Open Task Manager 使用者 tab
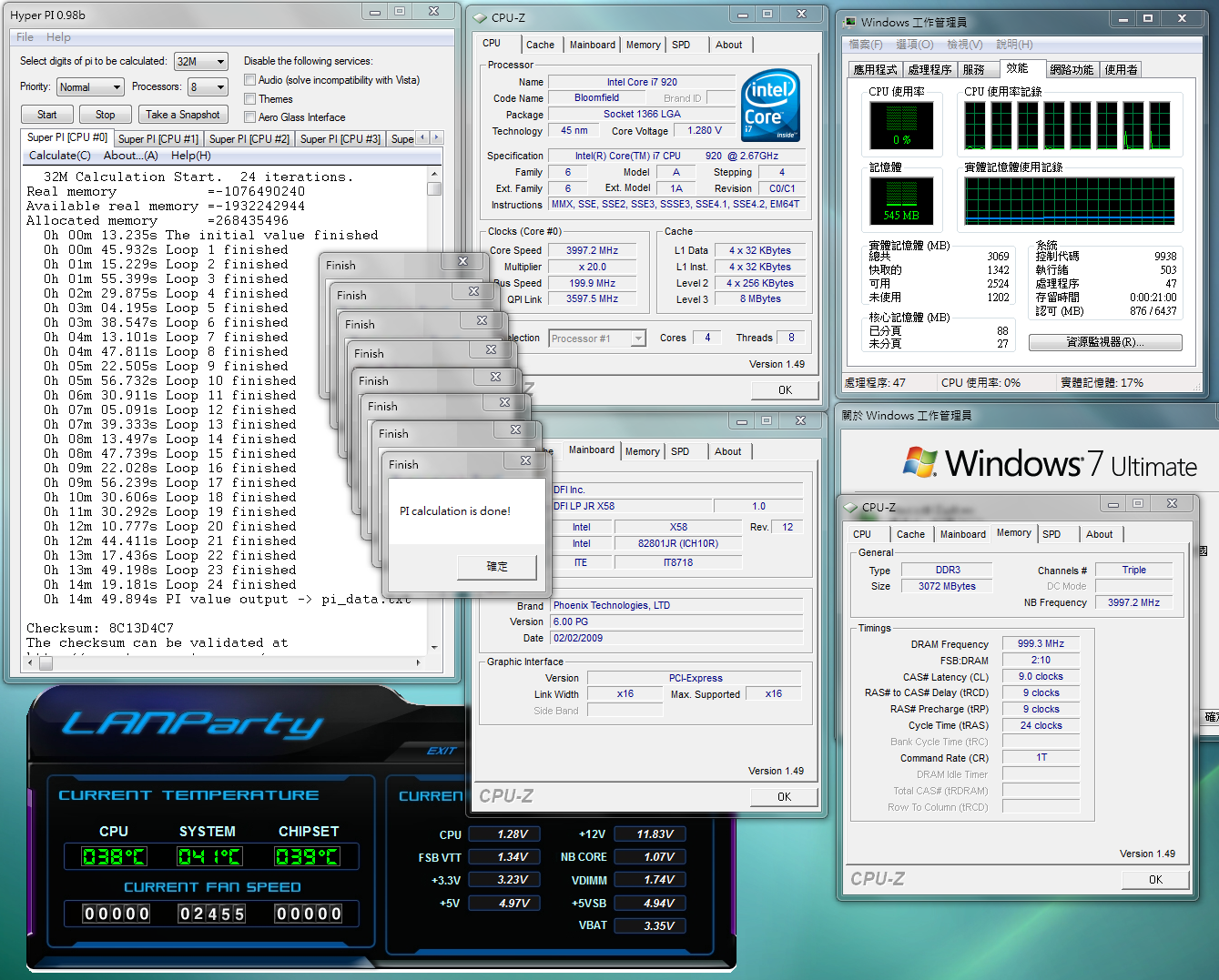Image resolution: width=1219 pixels, height=980 pixels. (x=1121, y=69)
